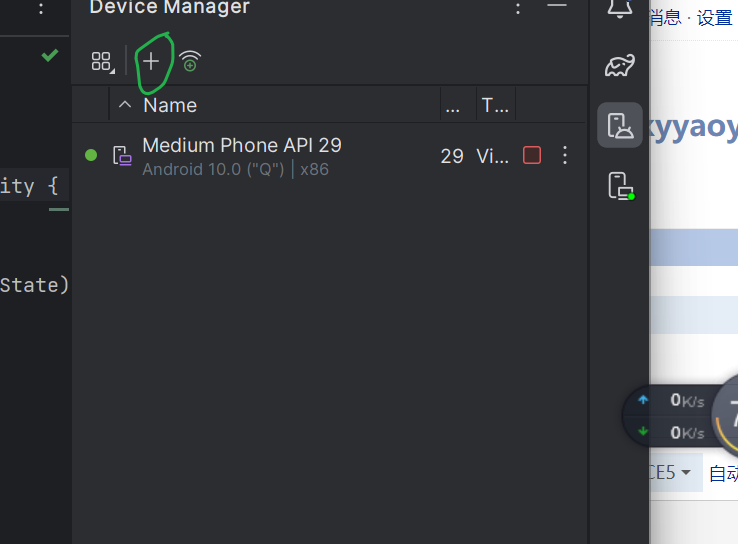Click pair devices over Wi-Fi icon
738x544 pixels.
click(x=189, y=62)
